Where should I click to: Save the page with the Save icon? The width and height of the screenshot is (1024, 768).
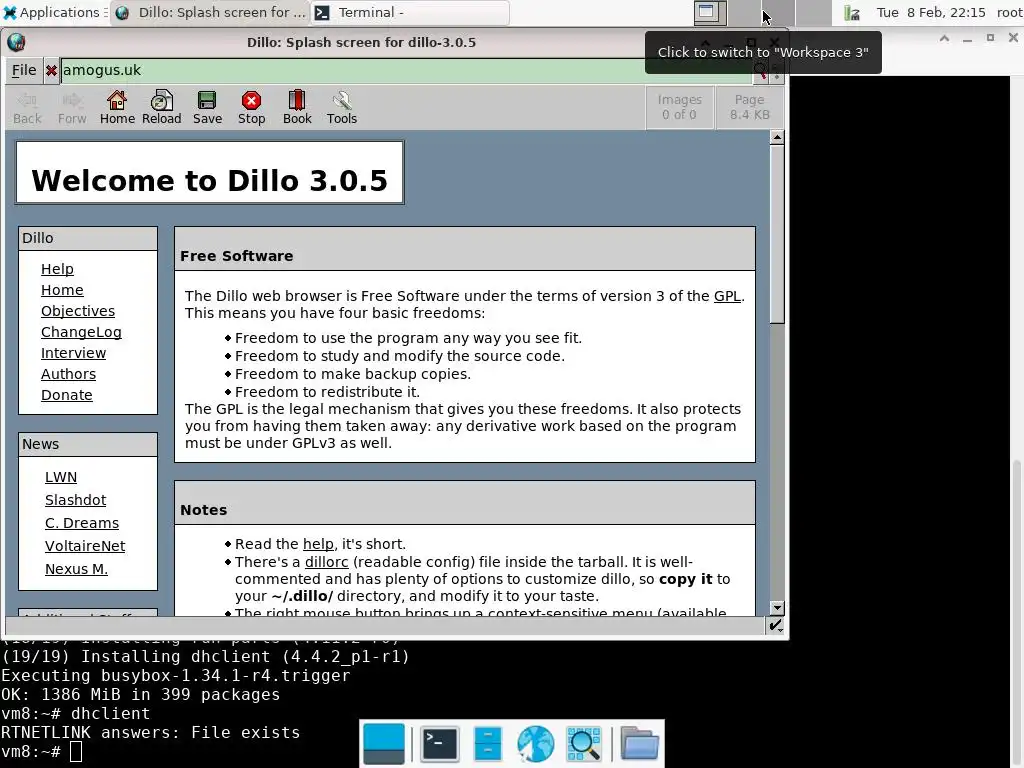207,108
